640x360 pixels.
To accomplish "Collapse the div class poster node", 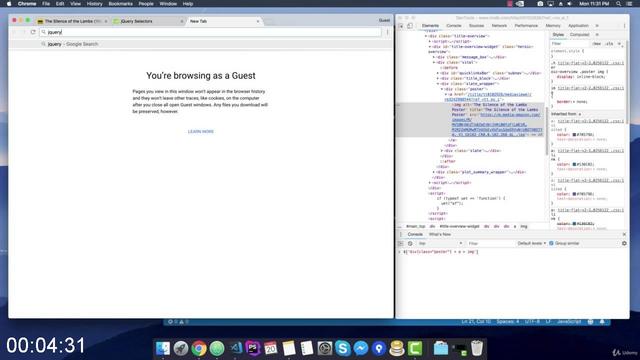I will pos(442,89).
